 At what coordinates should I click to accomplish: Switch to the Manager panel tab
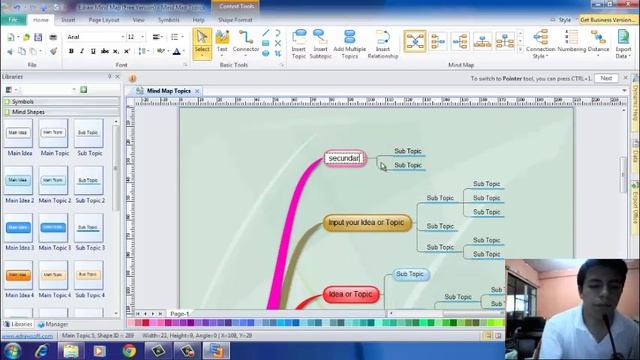(53, 324)
